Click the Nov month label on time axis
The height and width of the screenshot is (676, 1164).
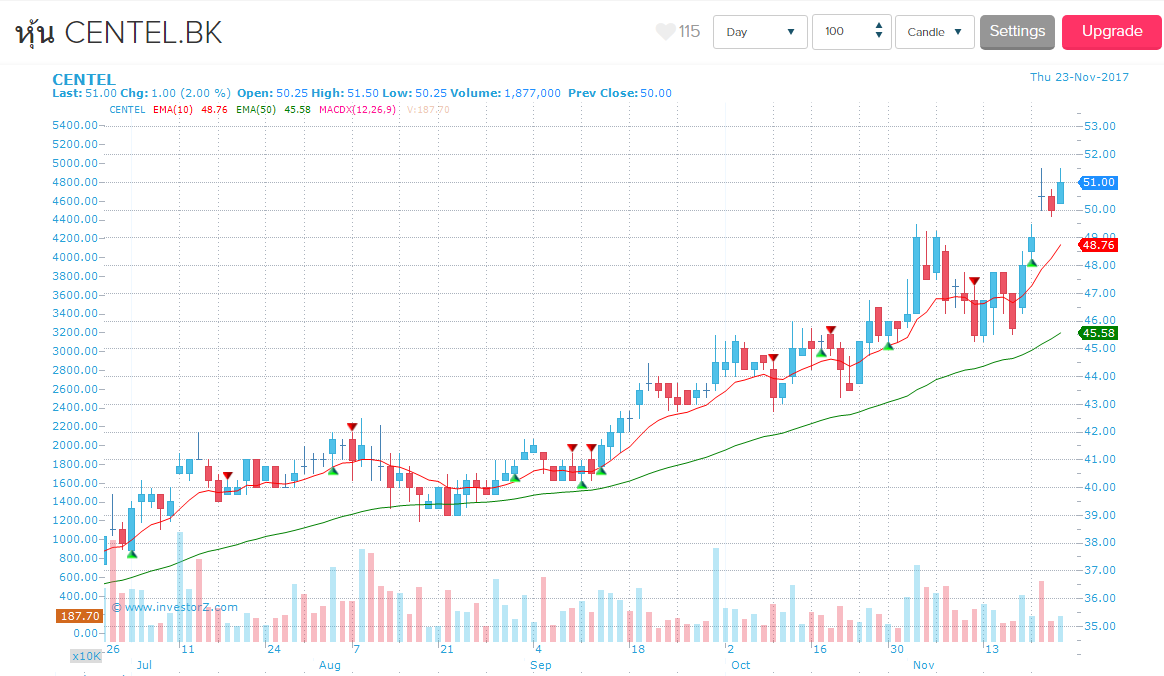pyautogui.click(x=923, y=665)
